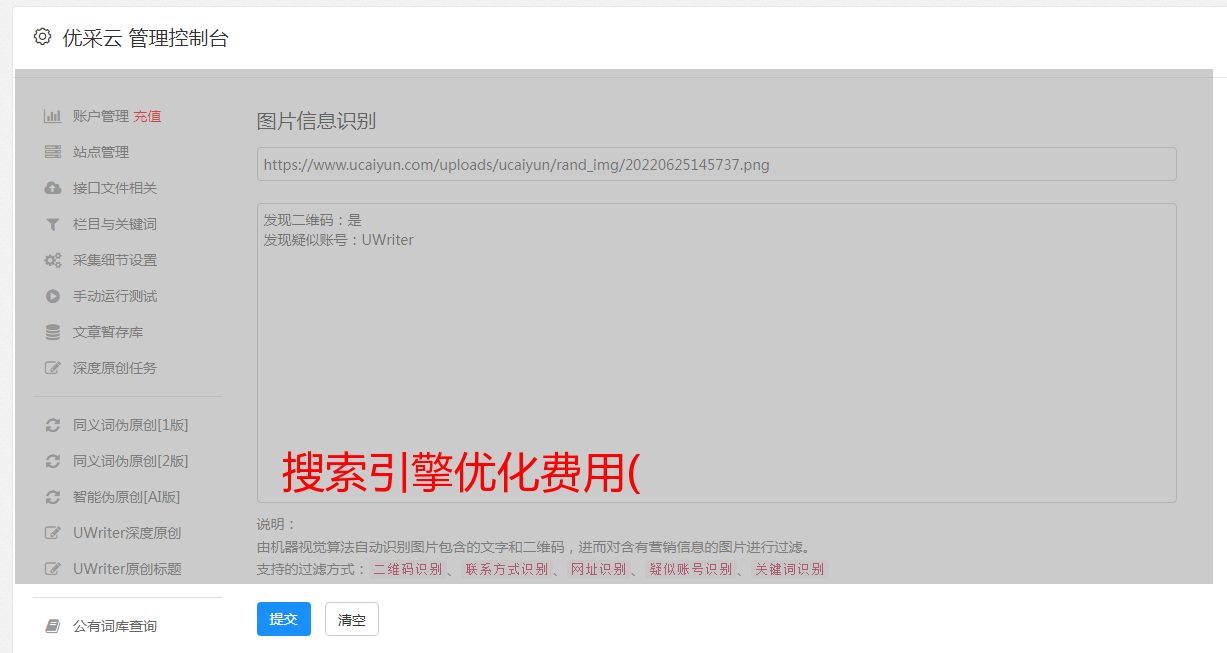
Task: Click the refresh icon for 同义词伪原创[2版]
Action: (53, 461)
